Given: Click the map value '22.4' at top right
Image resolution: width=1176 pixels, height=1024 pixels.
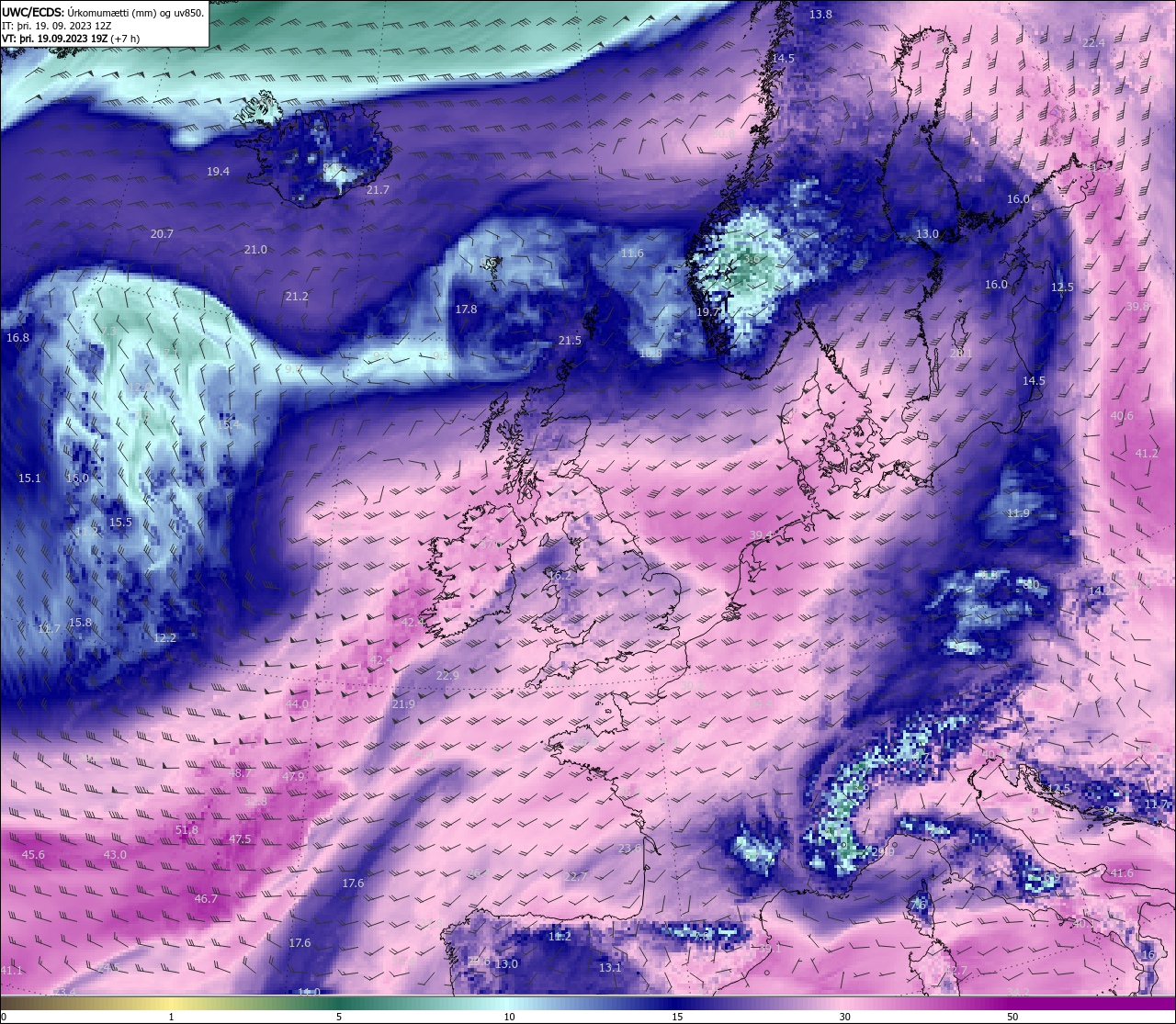Looking at the screenshot, I should [1093, 43].
